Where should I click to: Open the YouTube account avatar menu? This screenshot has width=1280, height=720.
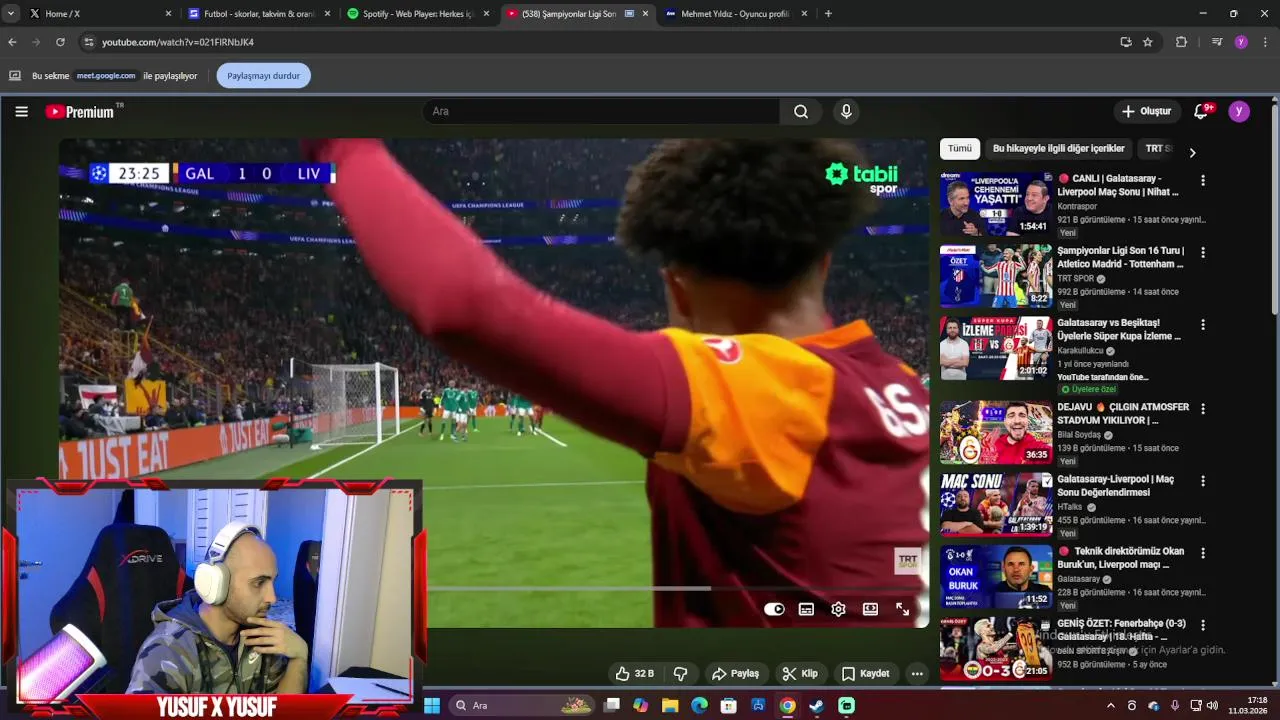coord(1239,112)
